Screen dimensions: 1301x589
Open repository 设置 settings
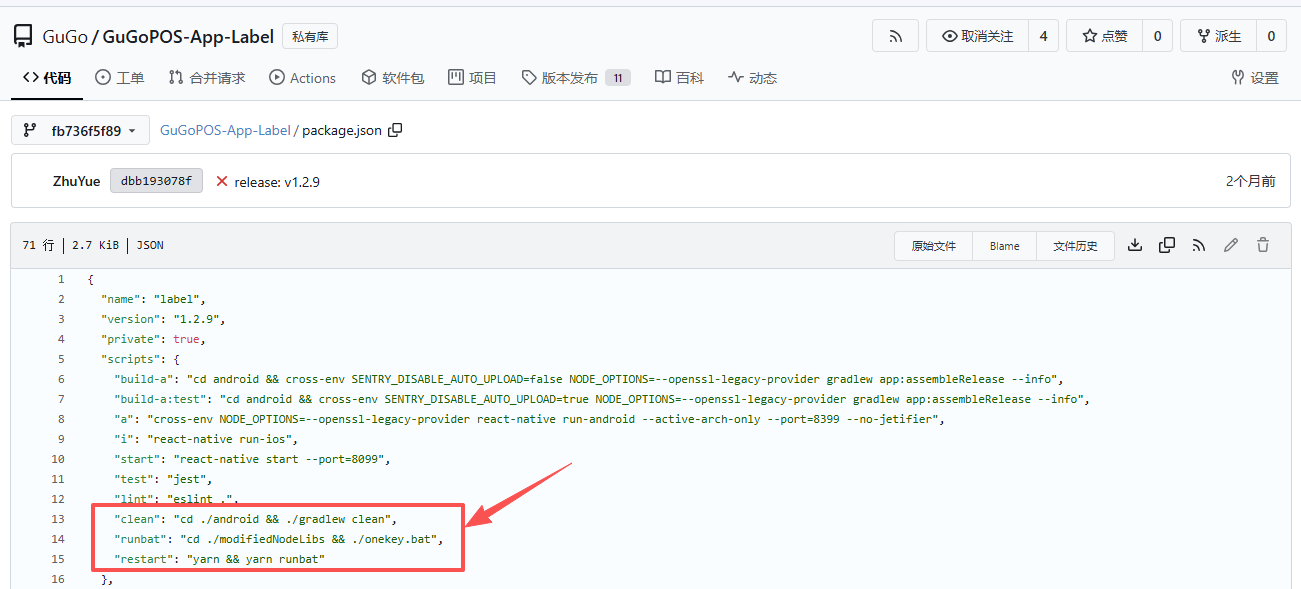tap(1254, 78)
